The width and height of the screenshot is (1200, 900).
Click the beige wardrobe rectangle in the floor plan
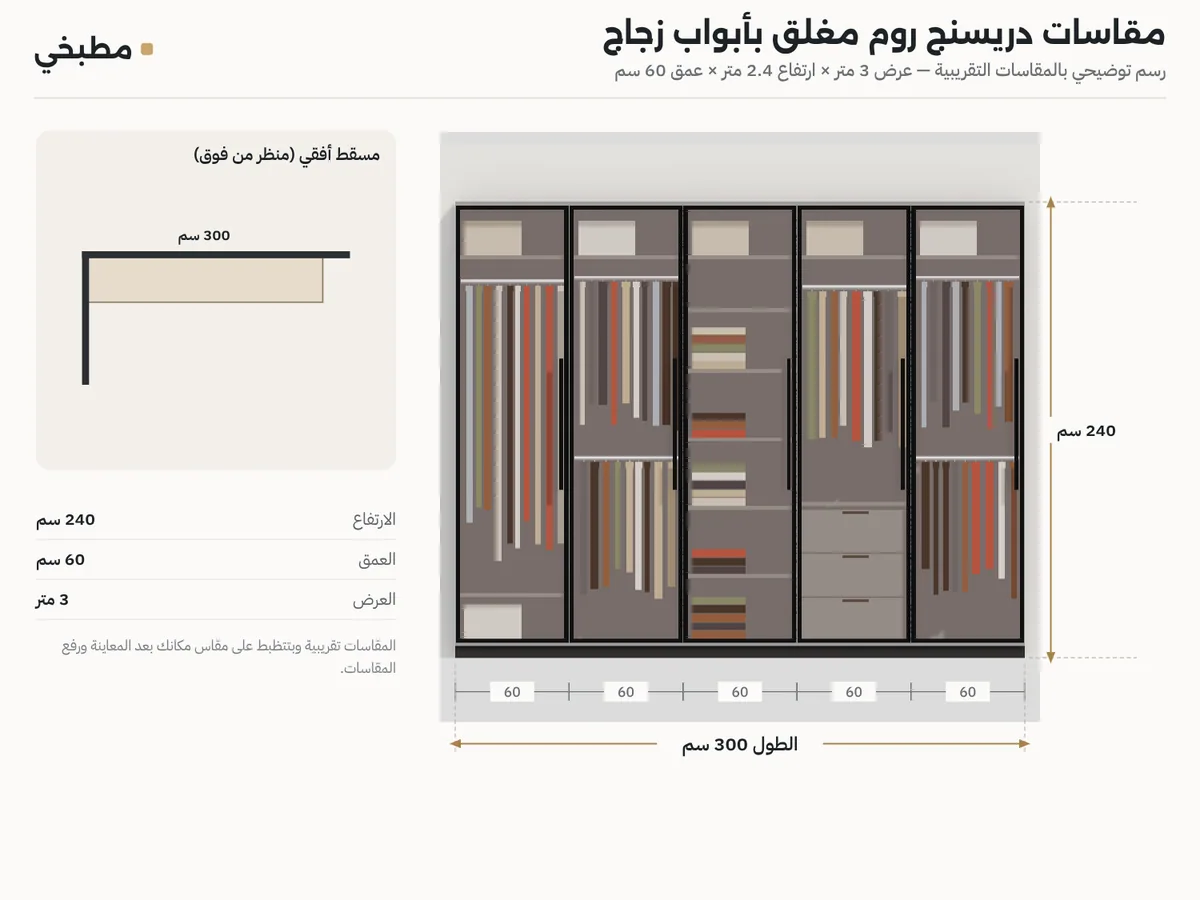pos(206,280)
